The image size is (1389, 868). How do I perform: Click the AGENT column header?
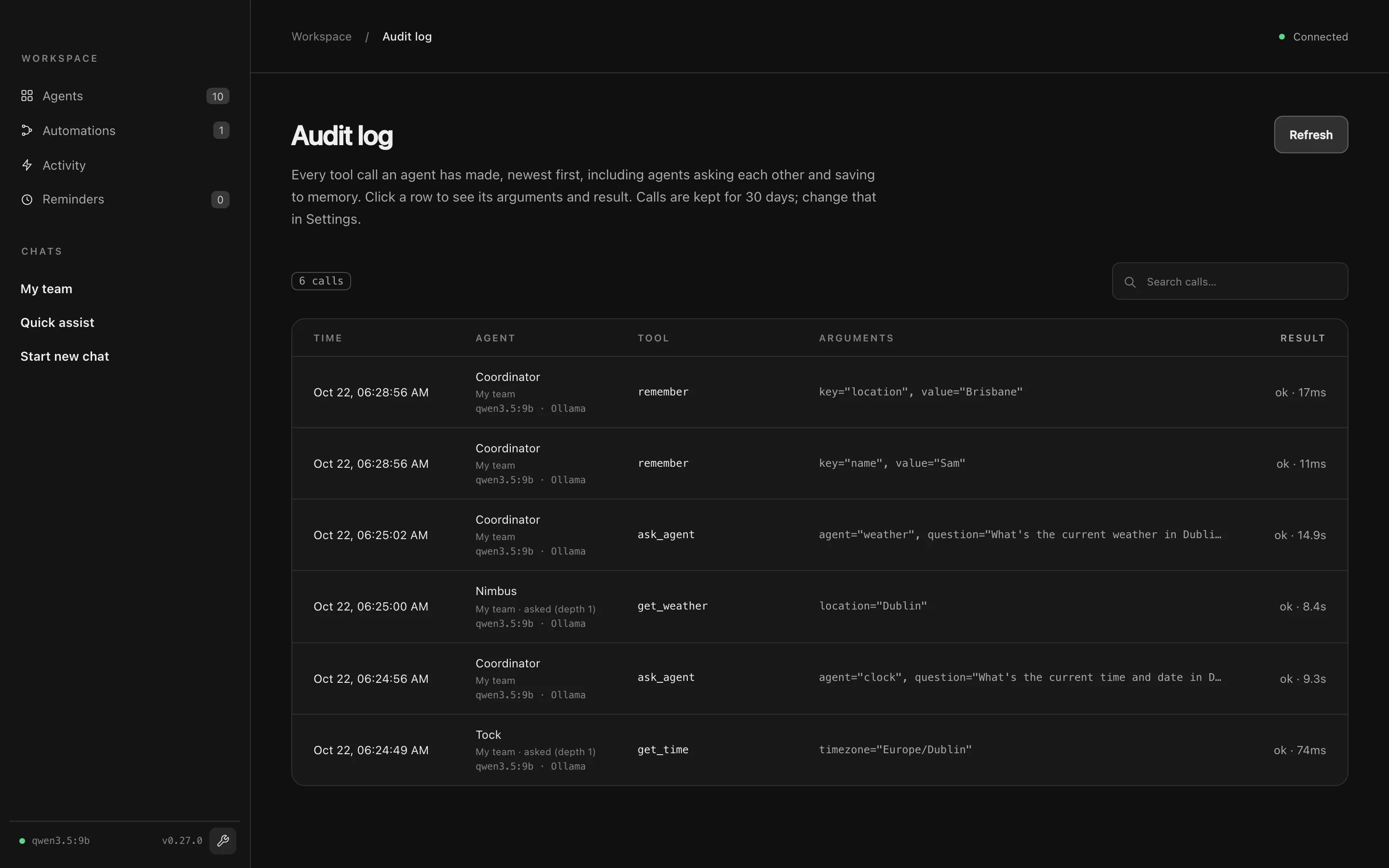point(495,338)
